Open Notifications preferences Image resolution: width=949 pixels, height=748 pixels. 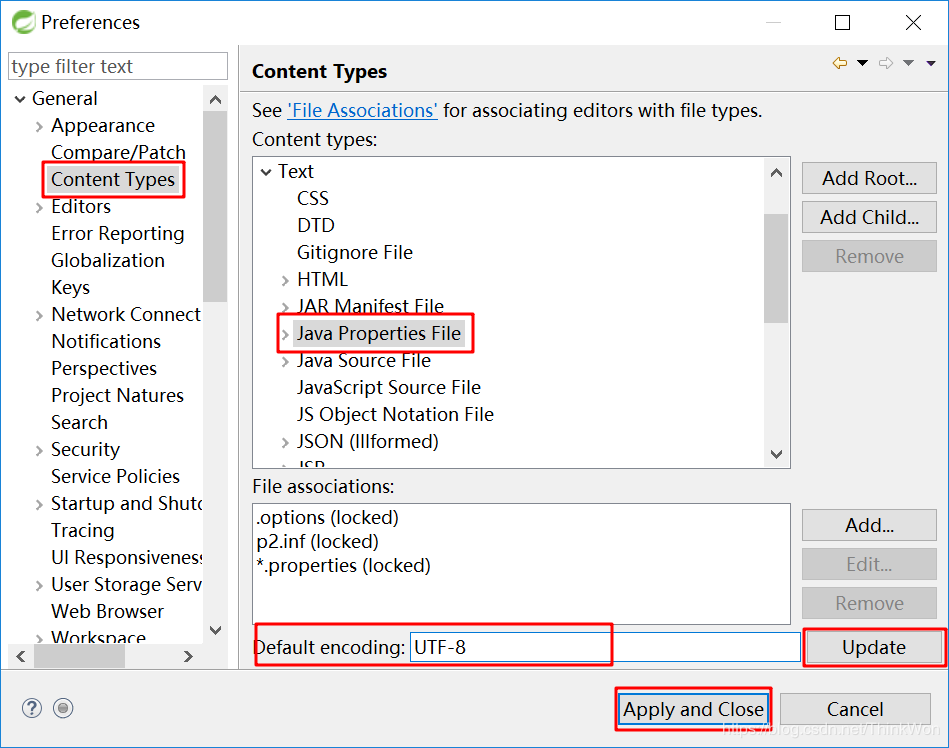(x=106, y=341)
